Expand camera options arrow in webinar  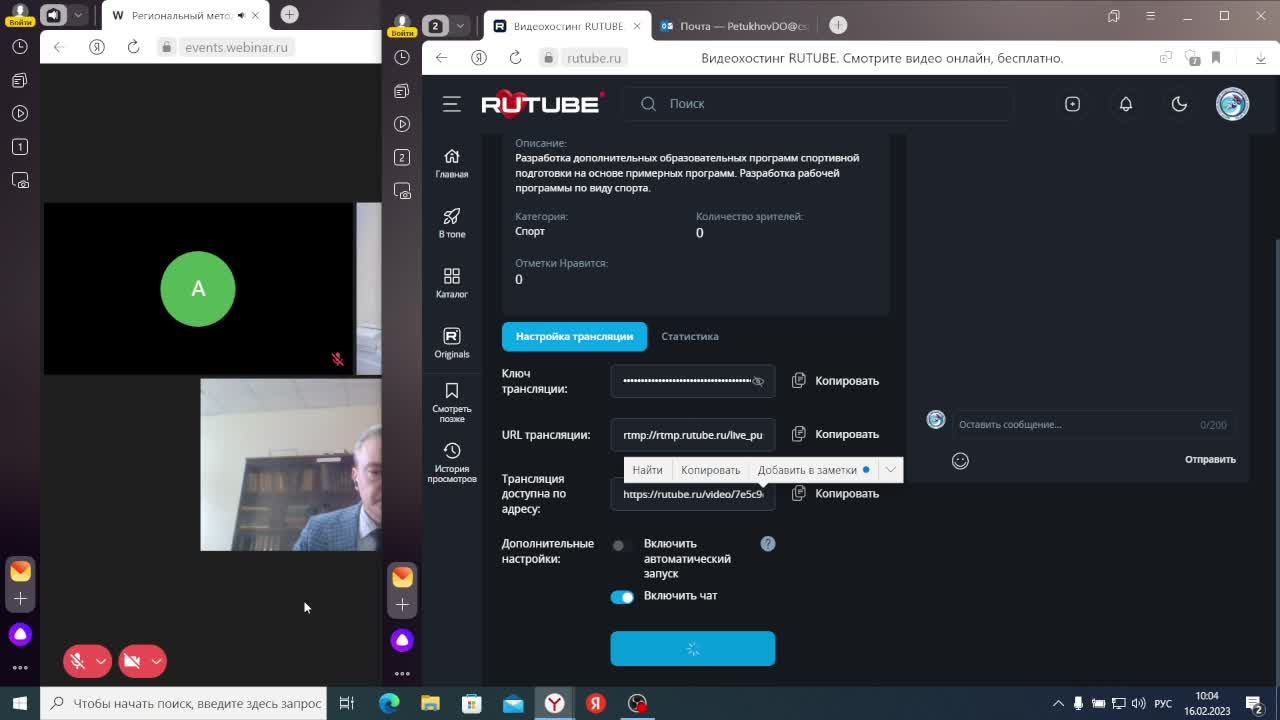coord(156,661)
